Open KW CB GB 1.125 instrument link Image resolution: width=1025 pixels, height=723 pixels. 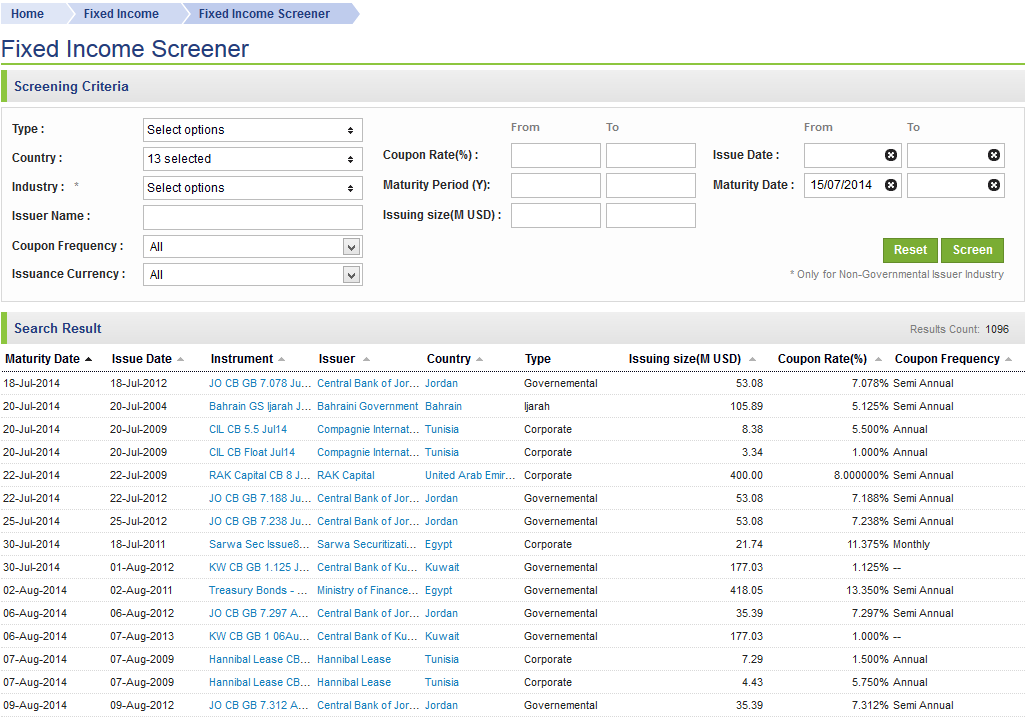(260, 567)
